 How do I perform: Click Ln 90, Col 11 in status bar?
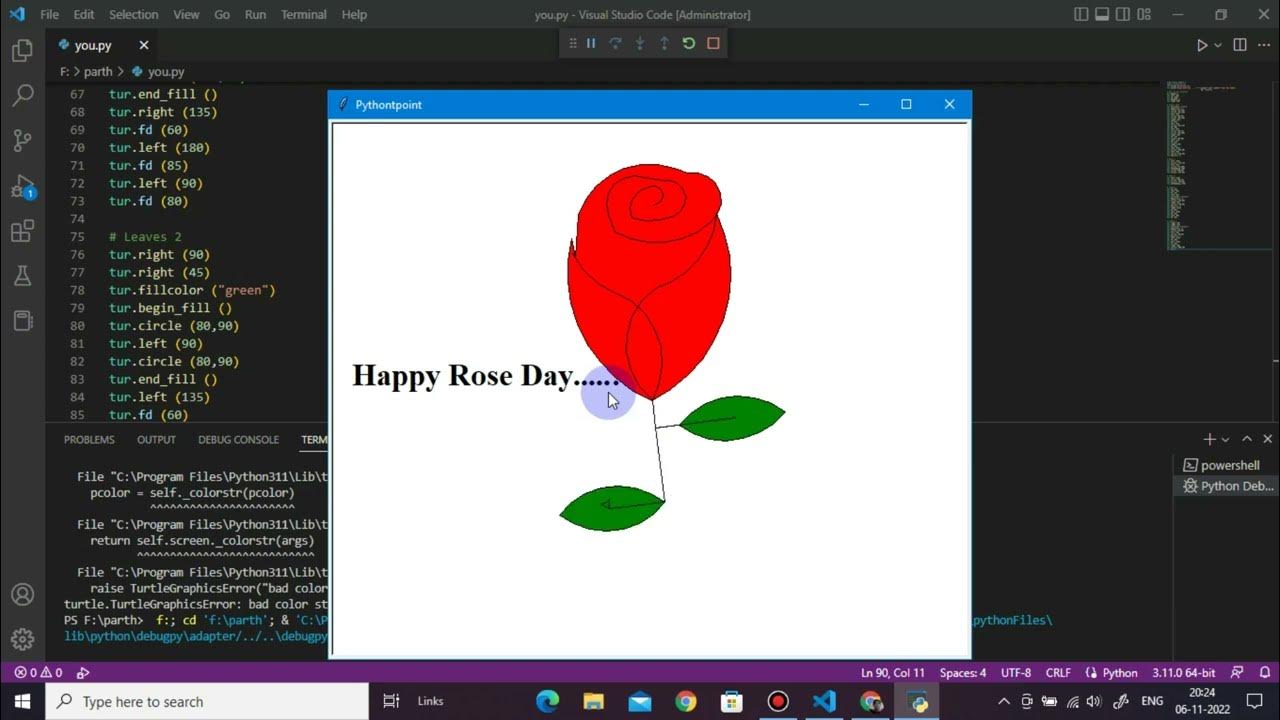tap(893, 673)
